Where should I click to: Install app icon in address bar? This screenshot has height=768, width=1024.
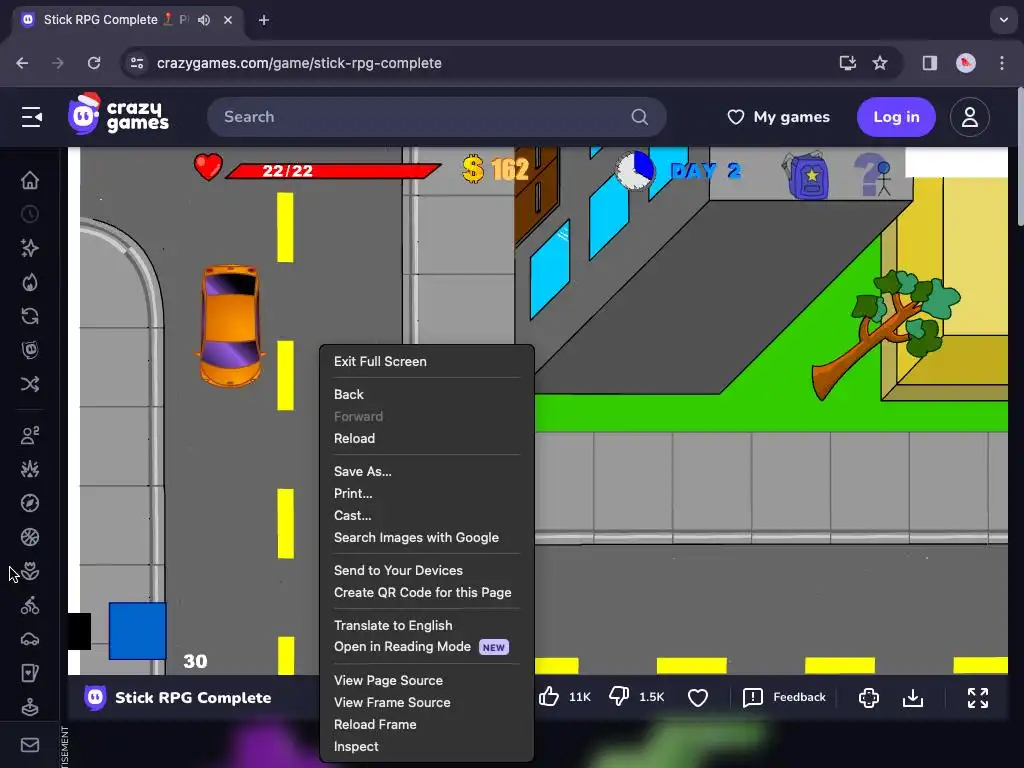tap(848, 63)
